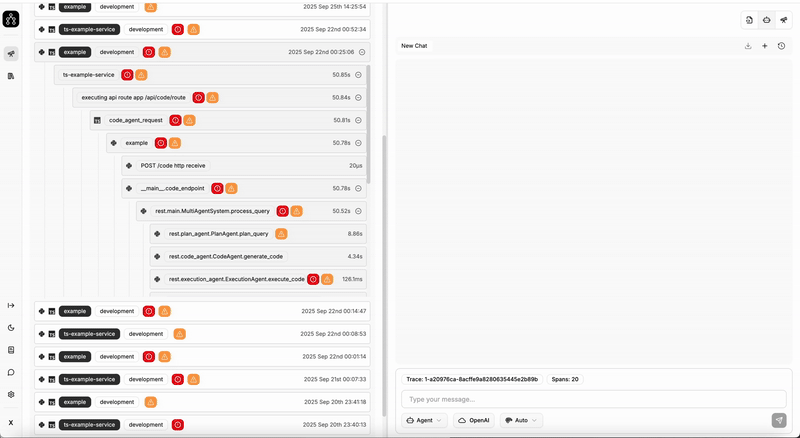Select the New Chat tab

[415, 46]
